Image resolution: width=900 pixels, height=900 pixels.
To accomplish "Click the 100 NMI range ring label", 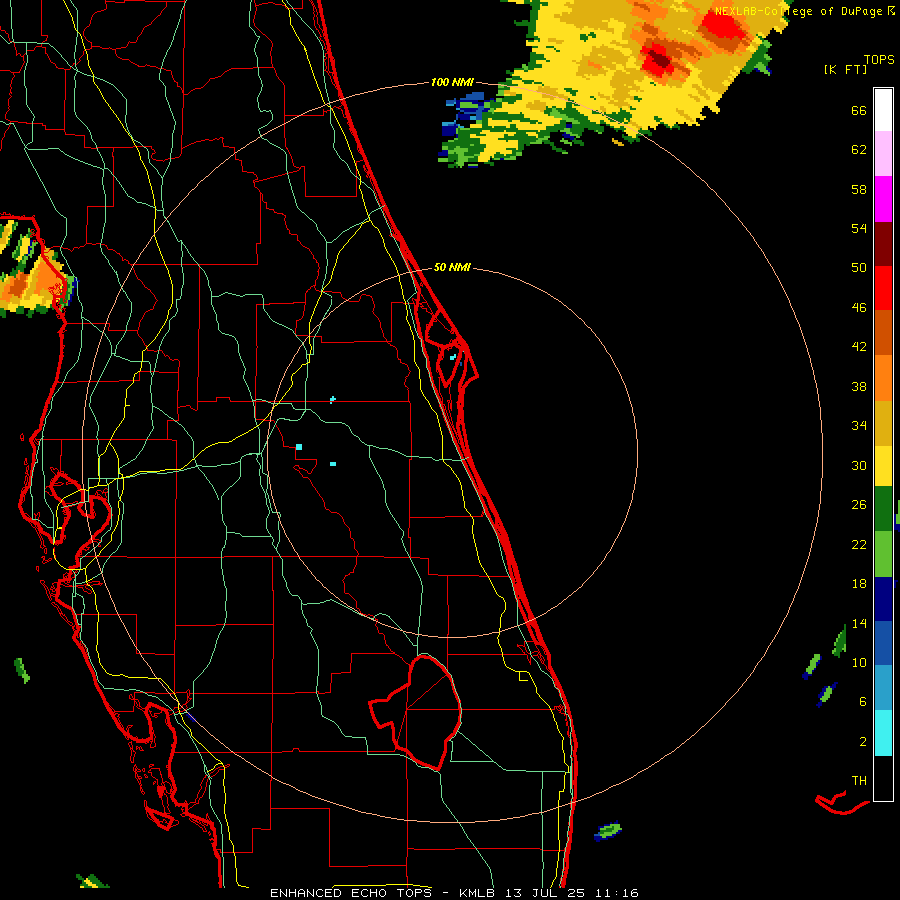I will (452, 83).
